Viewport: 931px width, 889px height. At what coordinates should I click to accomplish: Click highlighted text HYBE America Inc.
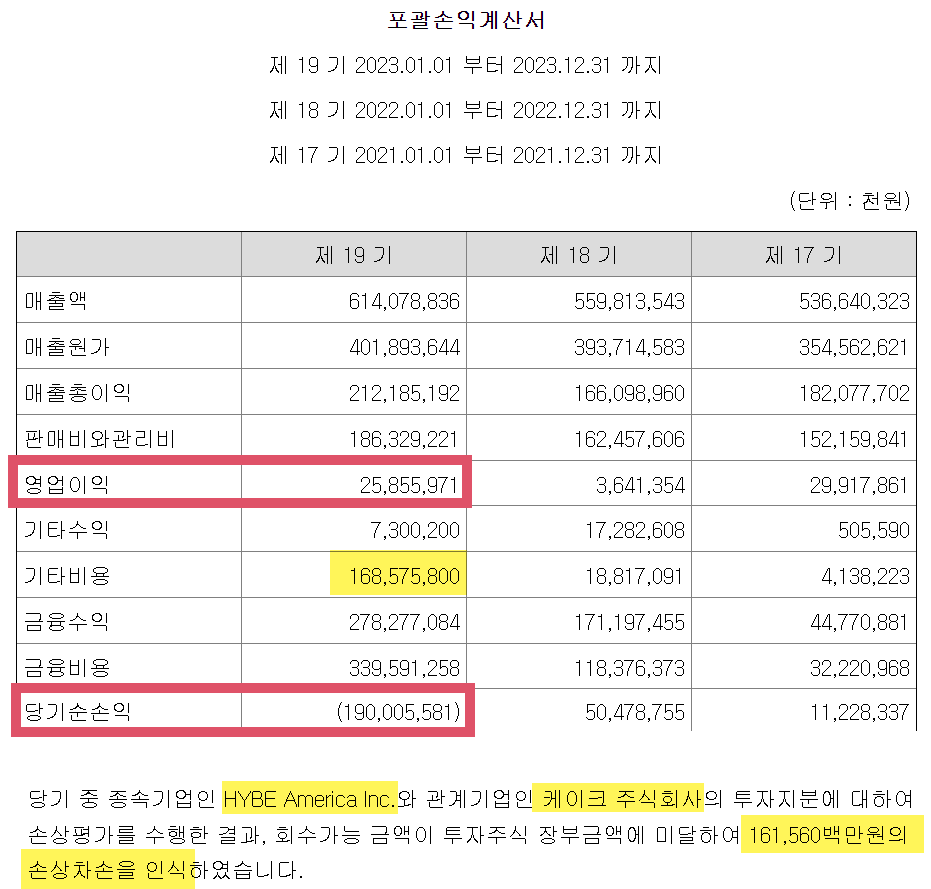(x=309, y=799)
